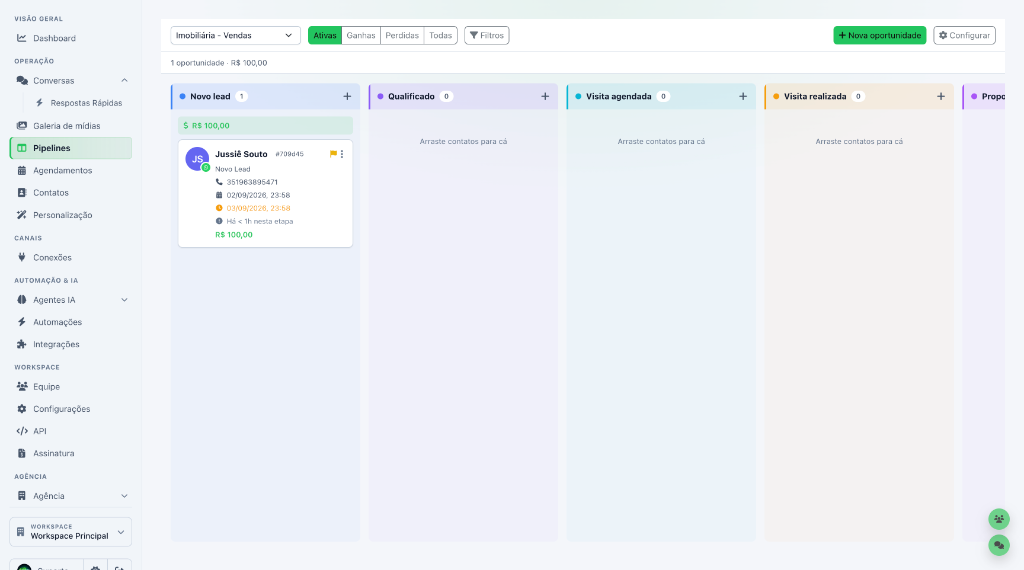Click the Novo lead column header title
1024x570 pixels.
tap(210, 96)
